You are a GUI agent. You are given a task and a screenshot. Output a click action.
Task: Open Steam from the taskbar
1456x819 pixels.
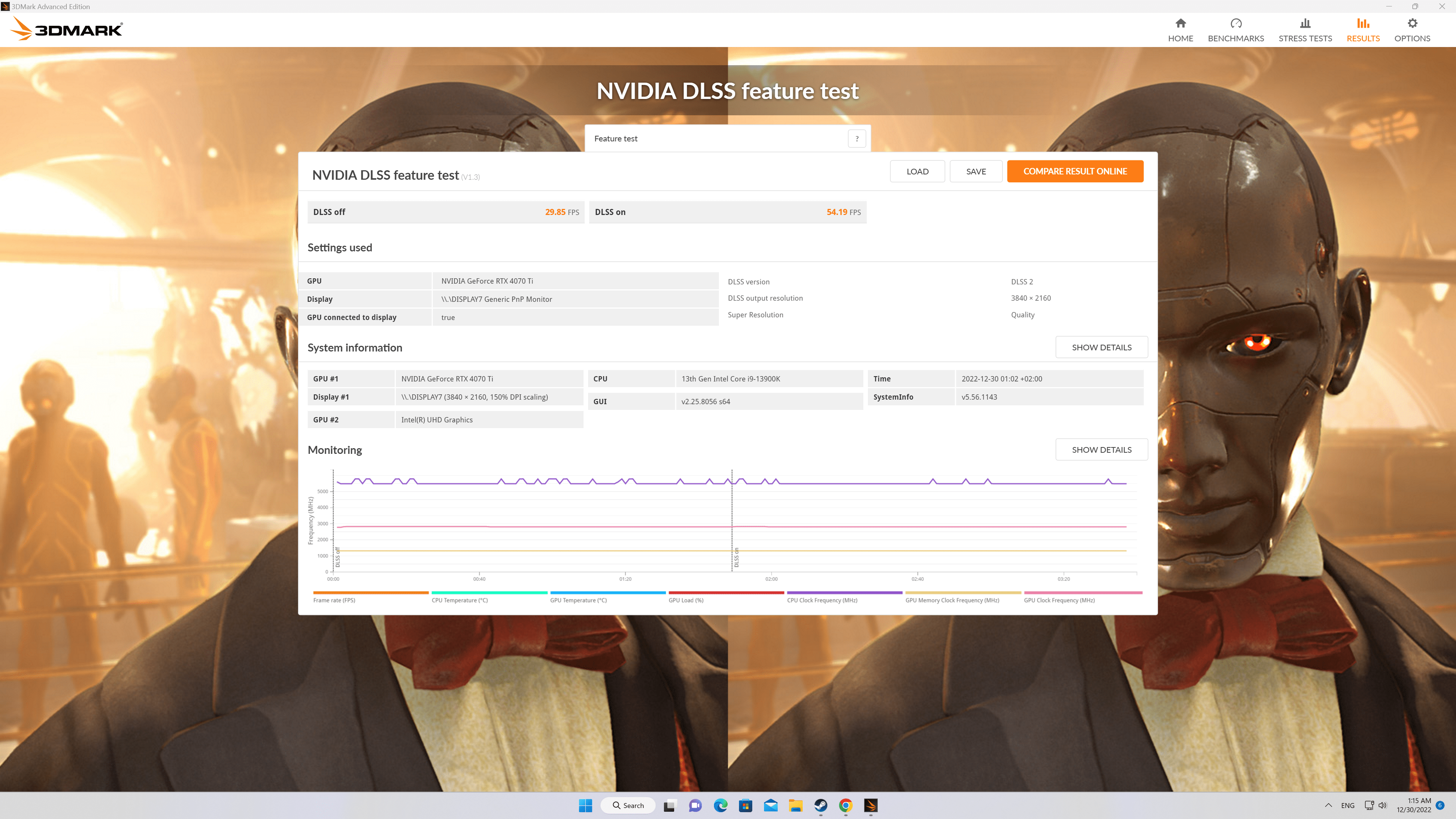coord(820,805)
